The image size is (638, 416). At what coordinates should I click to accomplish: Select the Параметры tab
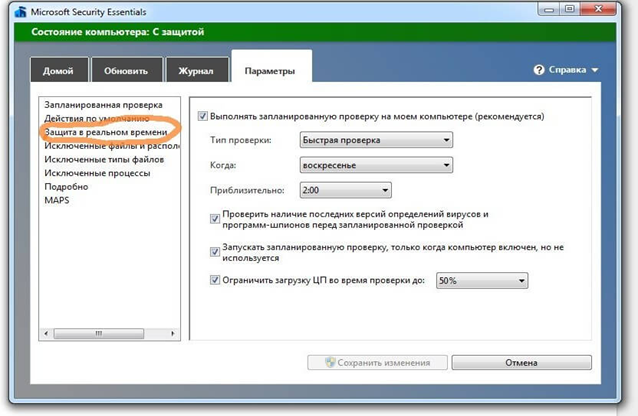(271, 67)
